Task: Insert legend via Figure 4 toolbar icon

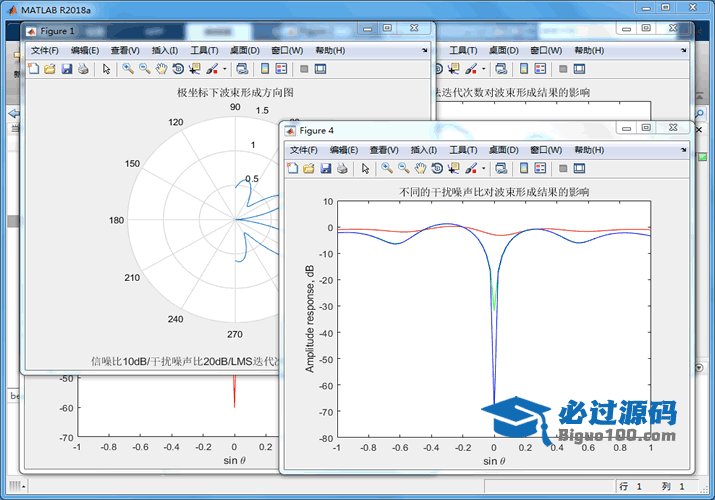Action: 540,168
